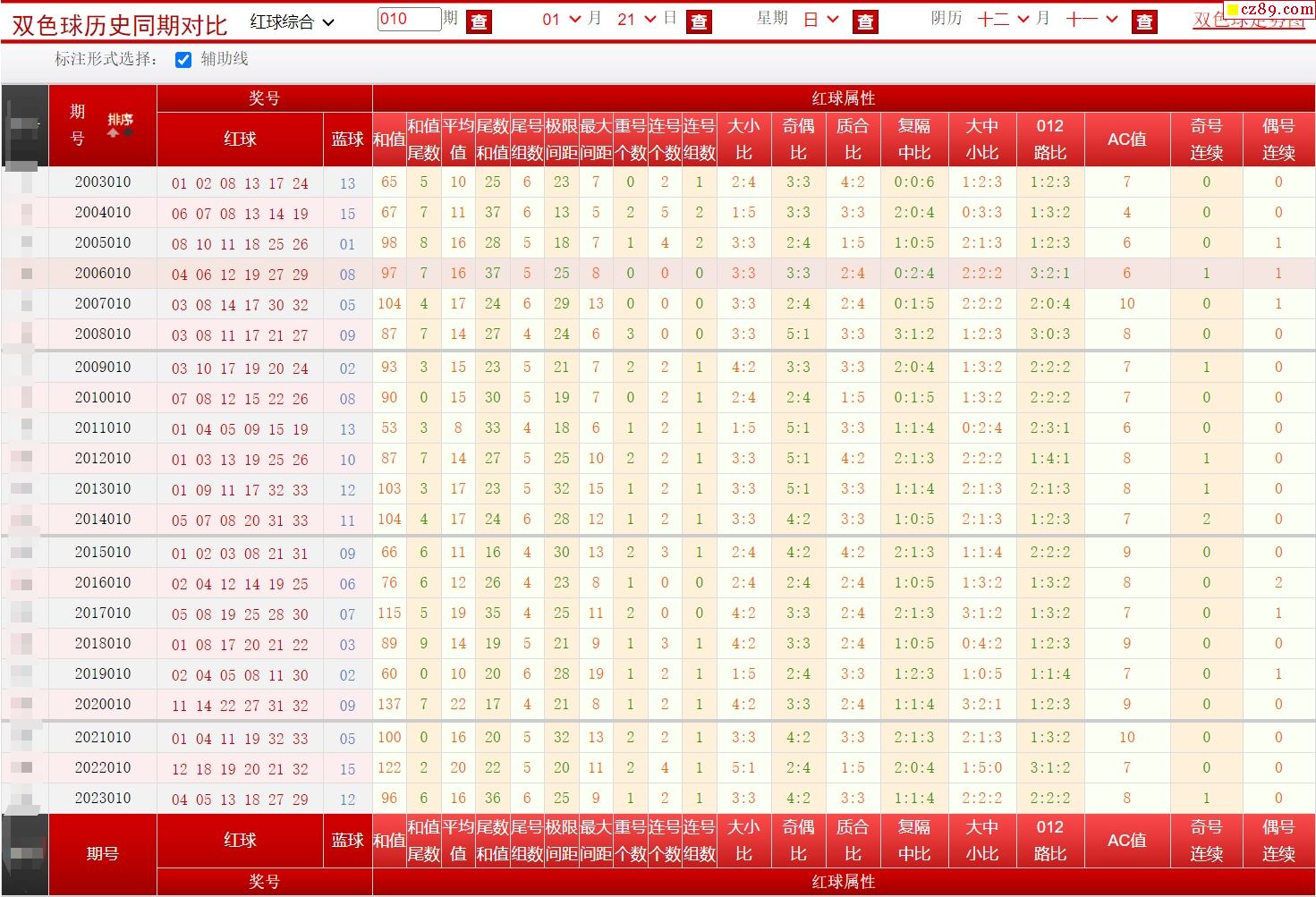Image resolution: width=1316 pixels, height=897 pixels.
Task: Click the period input field containing 010
Action: point(409,19)
